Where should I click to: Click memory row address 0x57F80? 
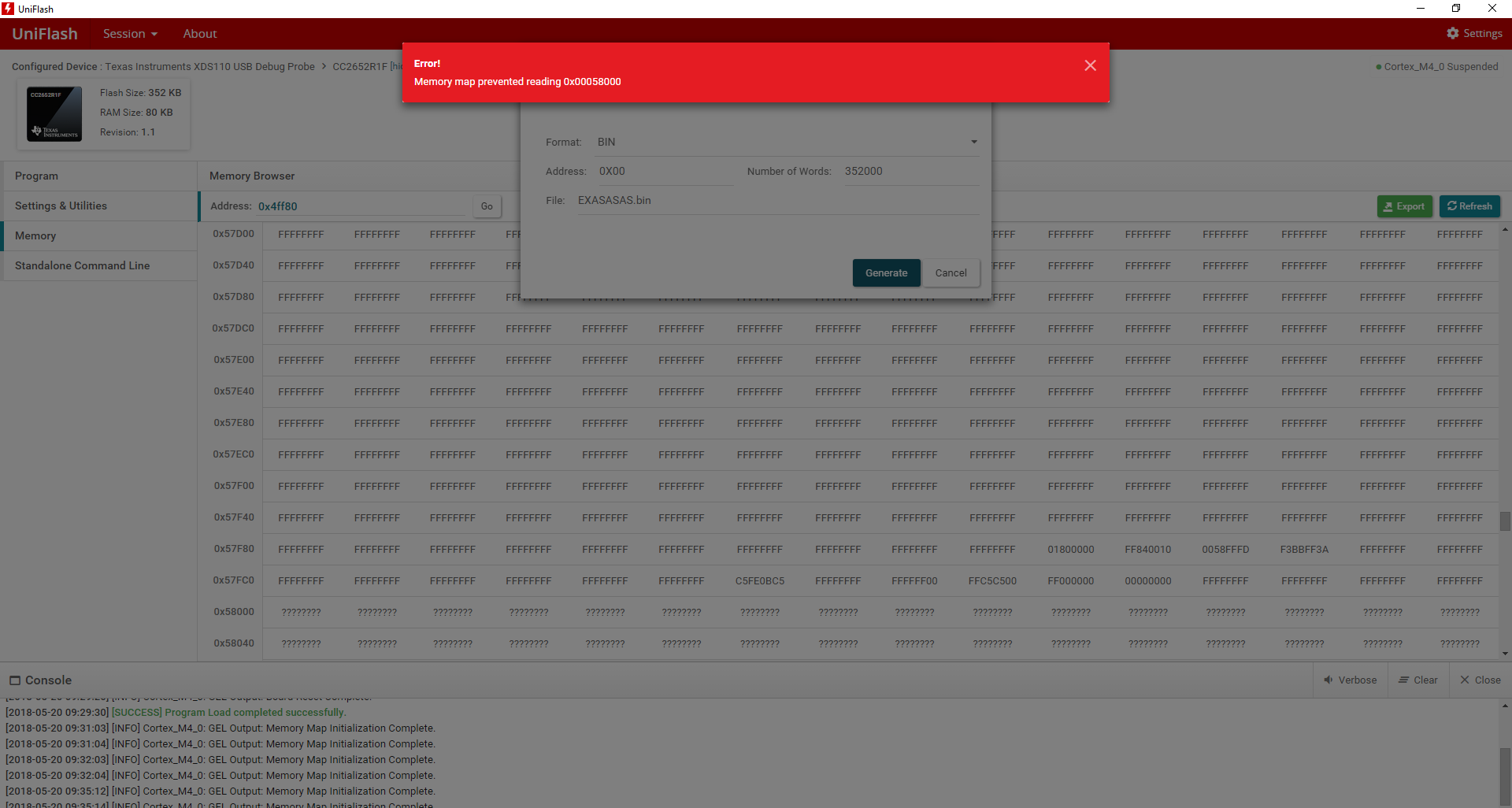(233, 549)
